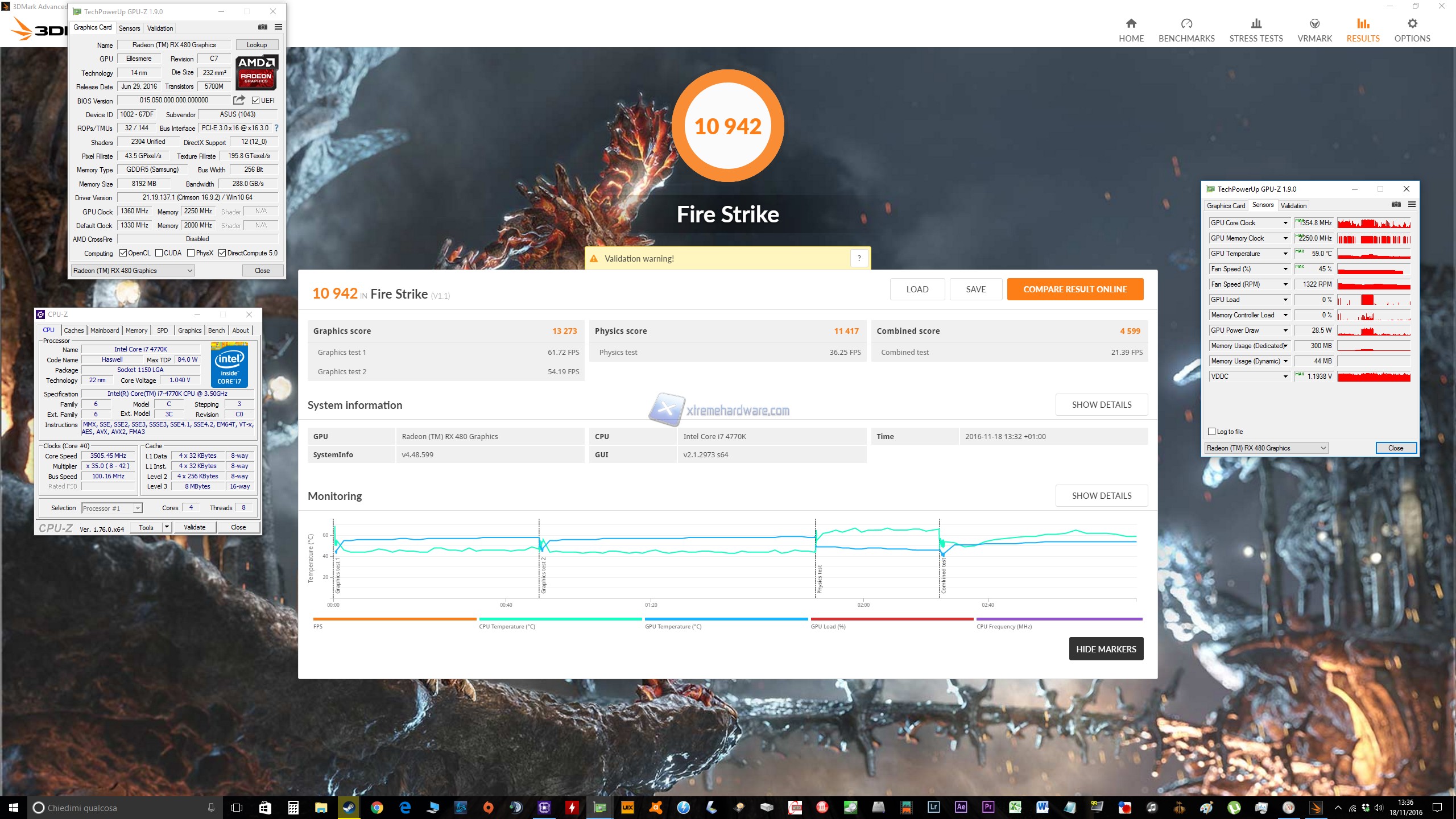Image resolution: width=1456 pixels, height=819 pixels.
Task: Open the Processor #1 selection dropdown
Action: coord(137,508)
